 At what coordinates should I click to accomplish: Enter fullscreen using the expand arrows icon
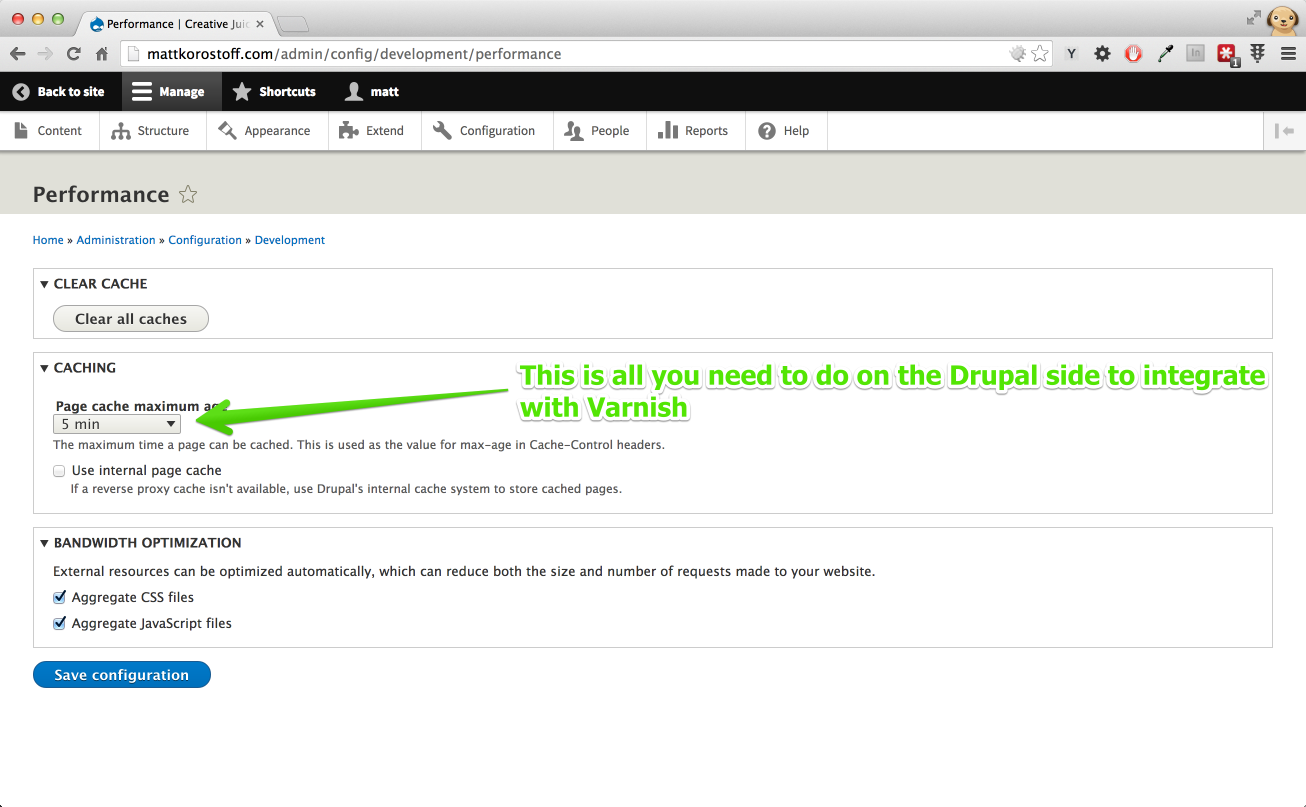(x=1254, y=17)
